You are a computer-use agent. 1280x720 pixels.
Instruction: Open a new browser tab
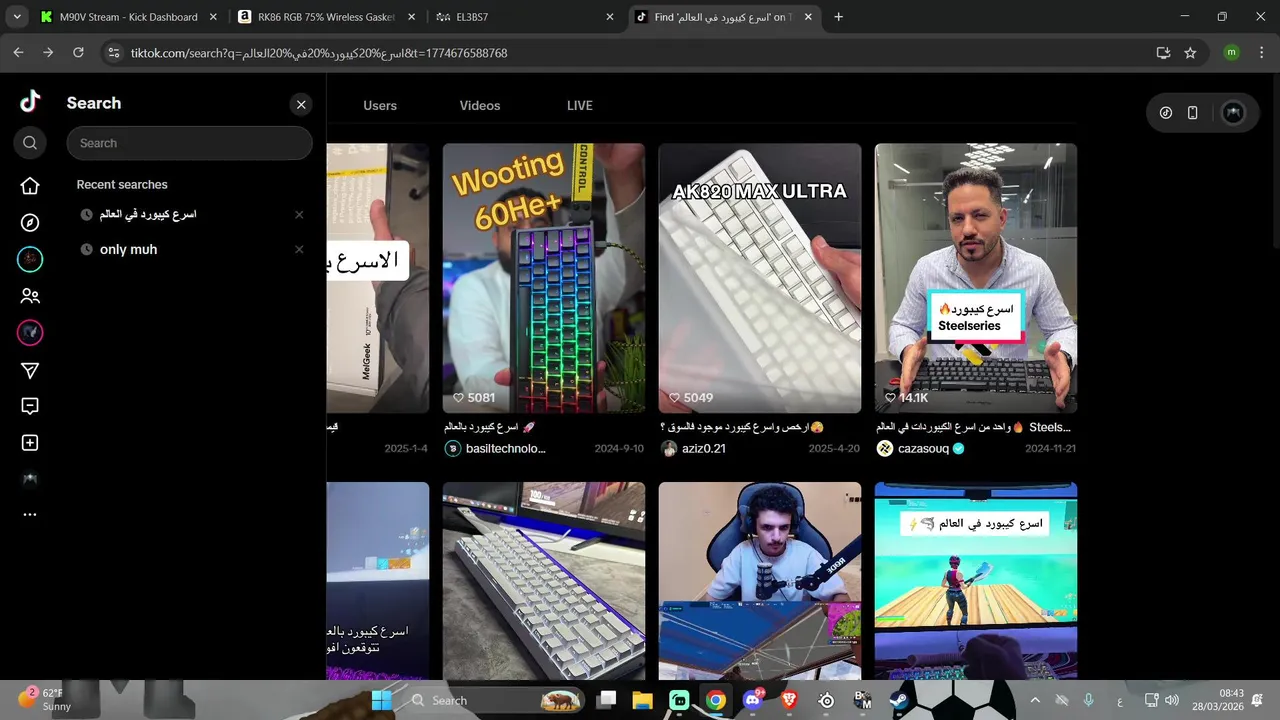[838, 17]
